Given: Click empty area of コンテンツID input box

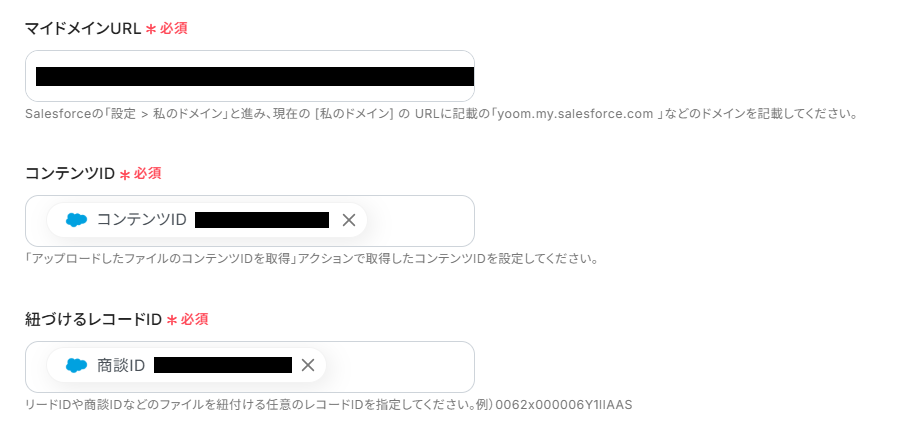Looking at the screenshot, I should pyautogui.click(x=420, y=221).
